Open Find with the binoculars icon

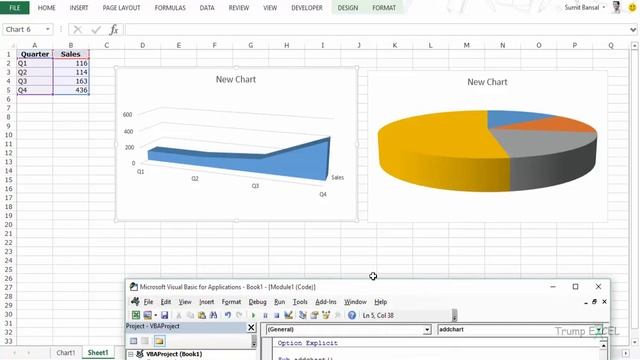click(213, 315)
